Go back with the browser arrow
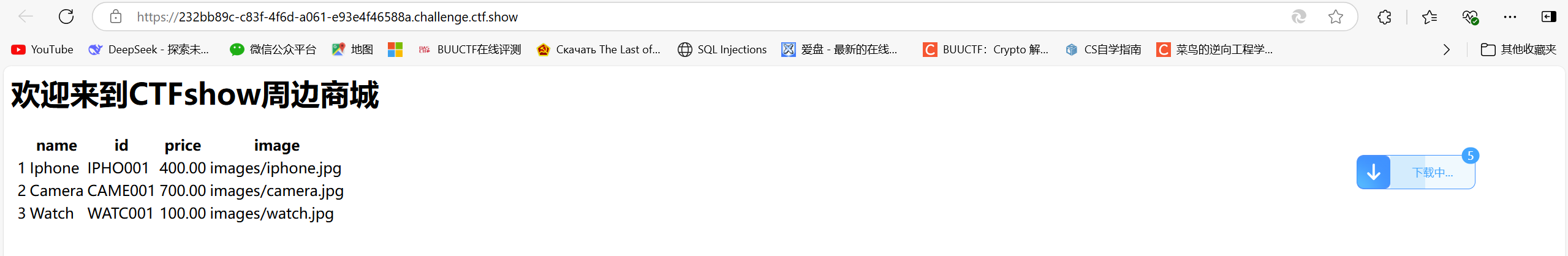 click(26, 17)
